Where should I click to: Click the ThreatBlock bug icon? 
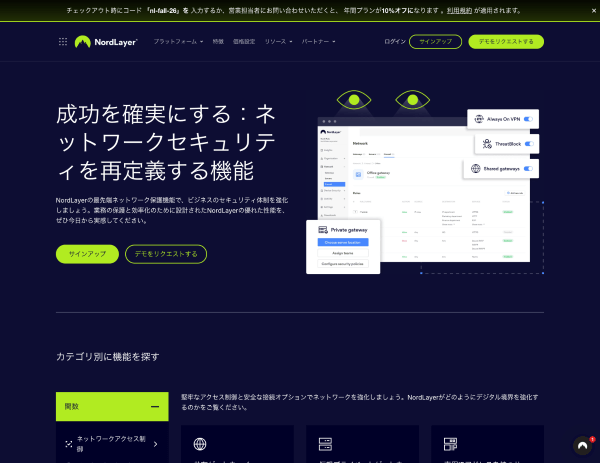[487, 144]
